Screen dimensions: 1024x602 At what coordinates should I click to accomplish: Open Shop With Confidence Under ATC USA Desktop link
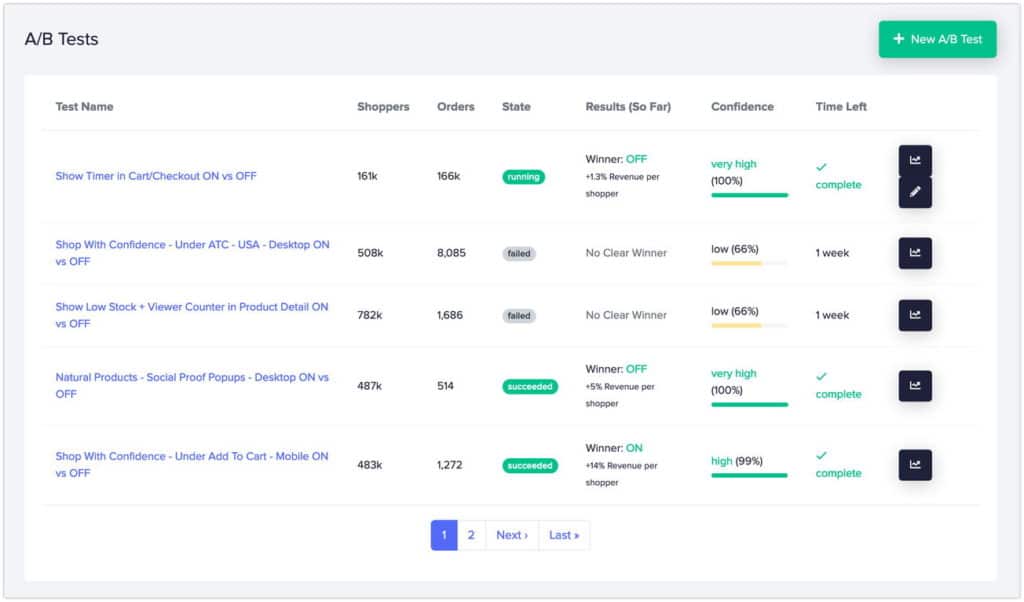point(193,253)
